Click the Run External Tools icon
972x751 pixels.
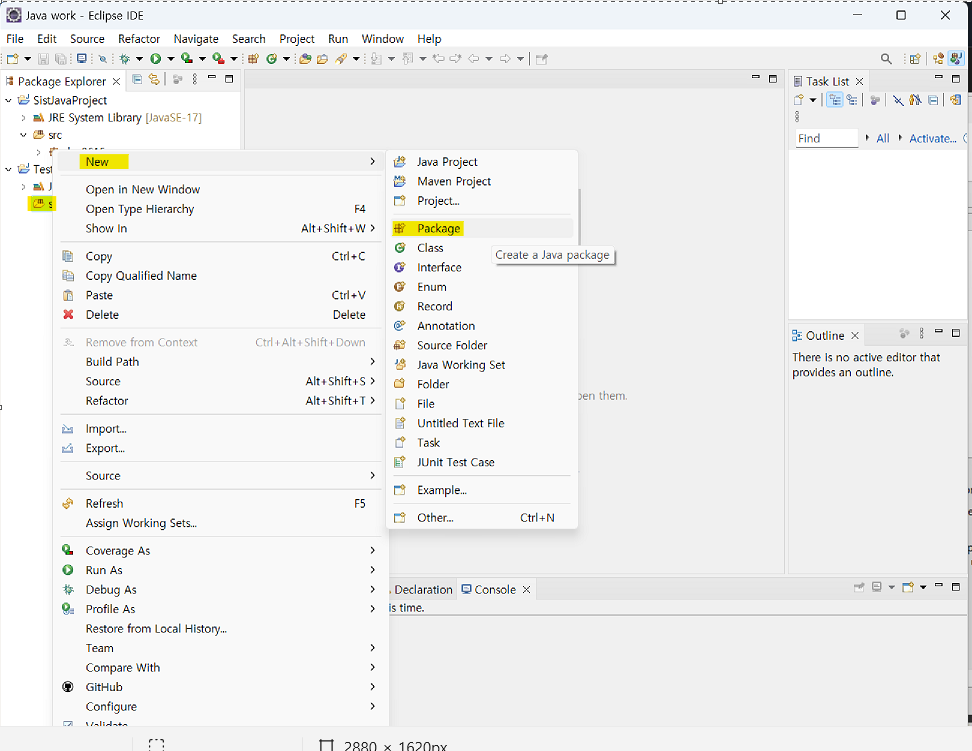pyautogui.click(x=218, y=59)
